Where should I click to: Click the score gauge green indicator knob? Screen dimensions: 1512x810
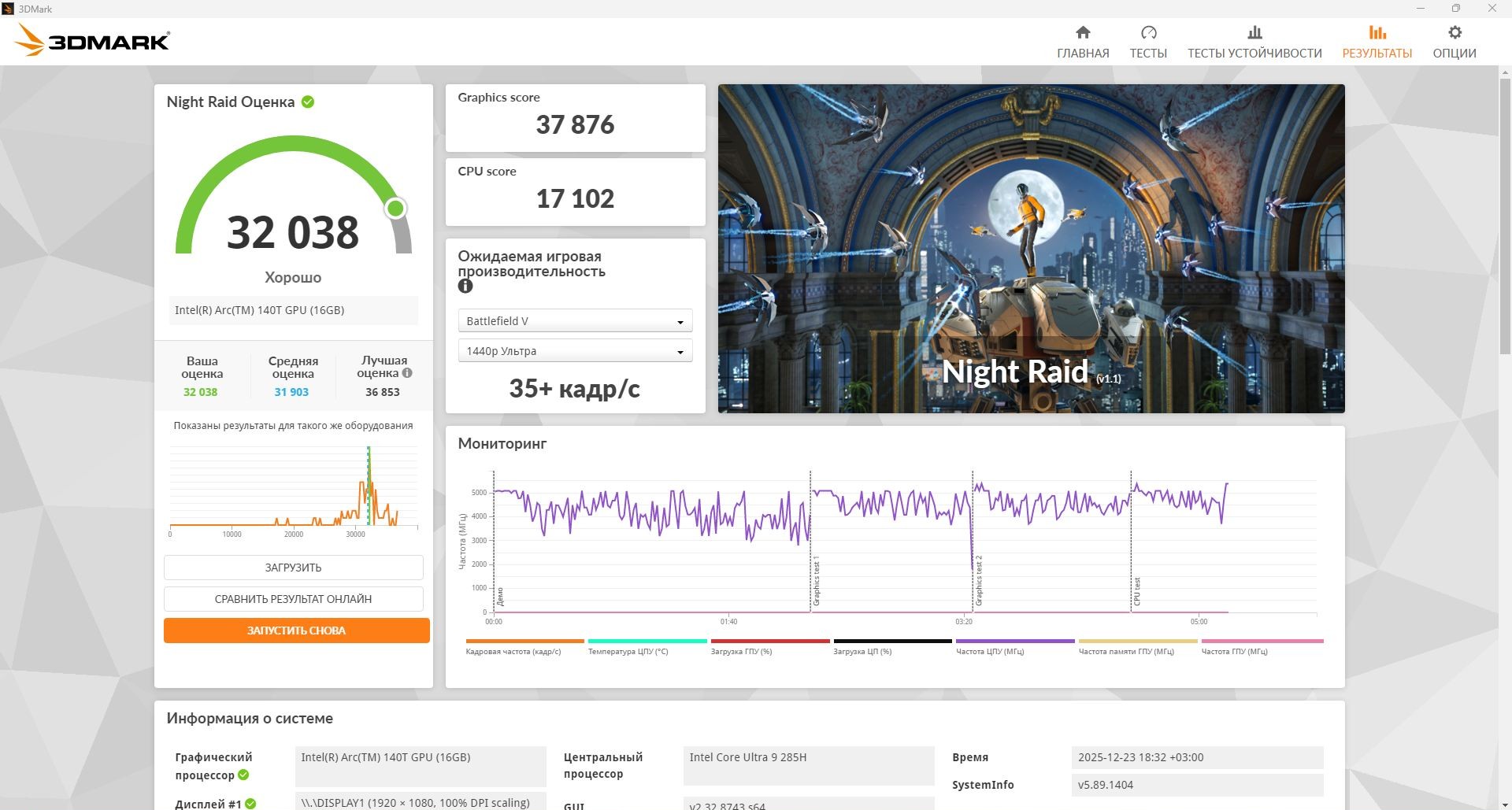395,208
